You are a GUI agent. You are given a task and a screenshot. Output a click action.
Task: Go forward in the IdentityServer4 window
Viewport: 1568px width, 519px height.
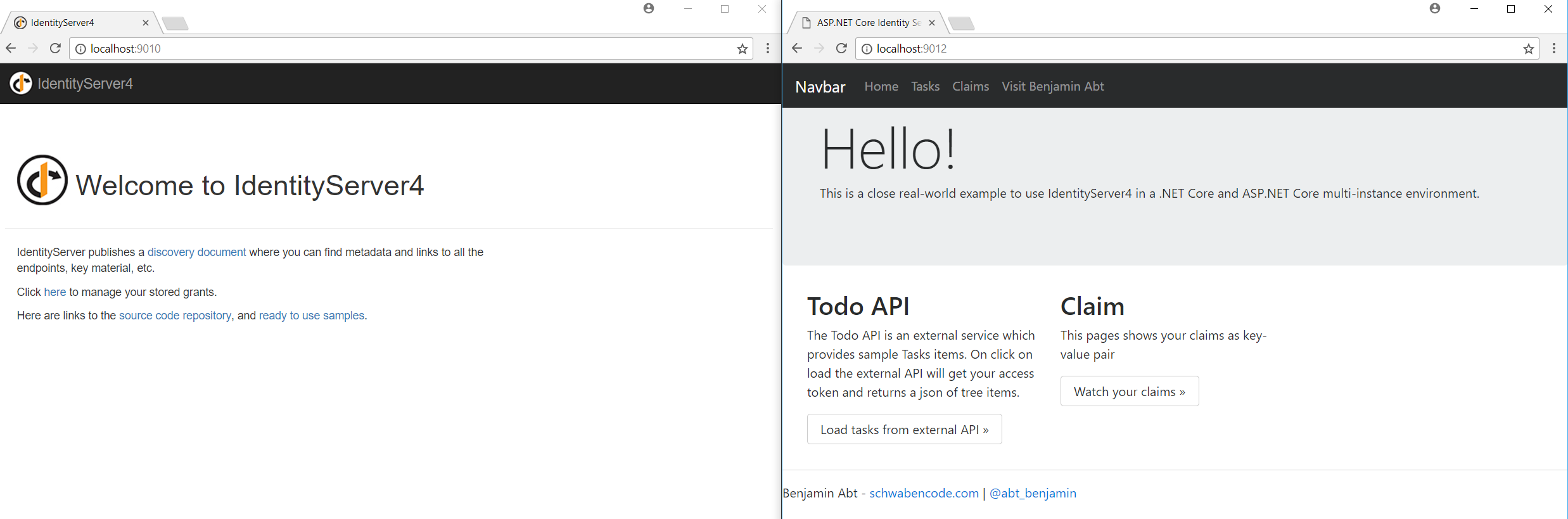pyautogui.click(x=33, y=48)
